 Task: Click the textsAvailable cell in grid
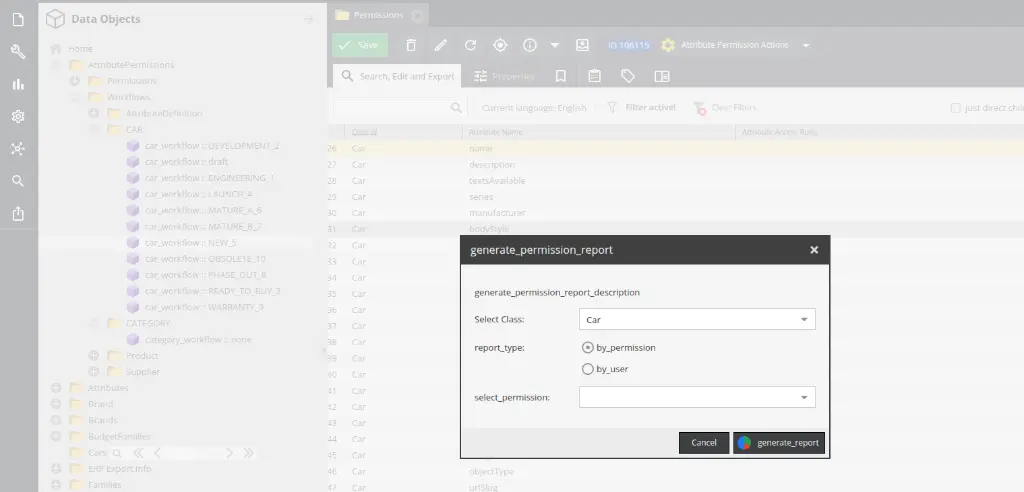point(497,180)
